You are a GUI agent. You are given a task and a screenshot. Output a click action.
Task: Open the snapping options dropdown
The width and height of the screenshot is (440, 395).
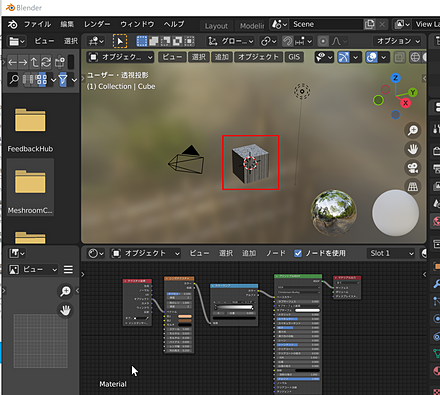coord(303,41)
